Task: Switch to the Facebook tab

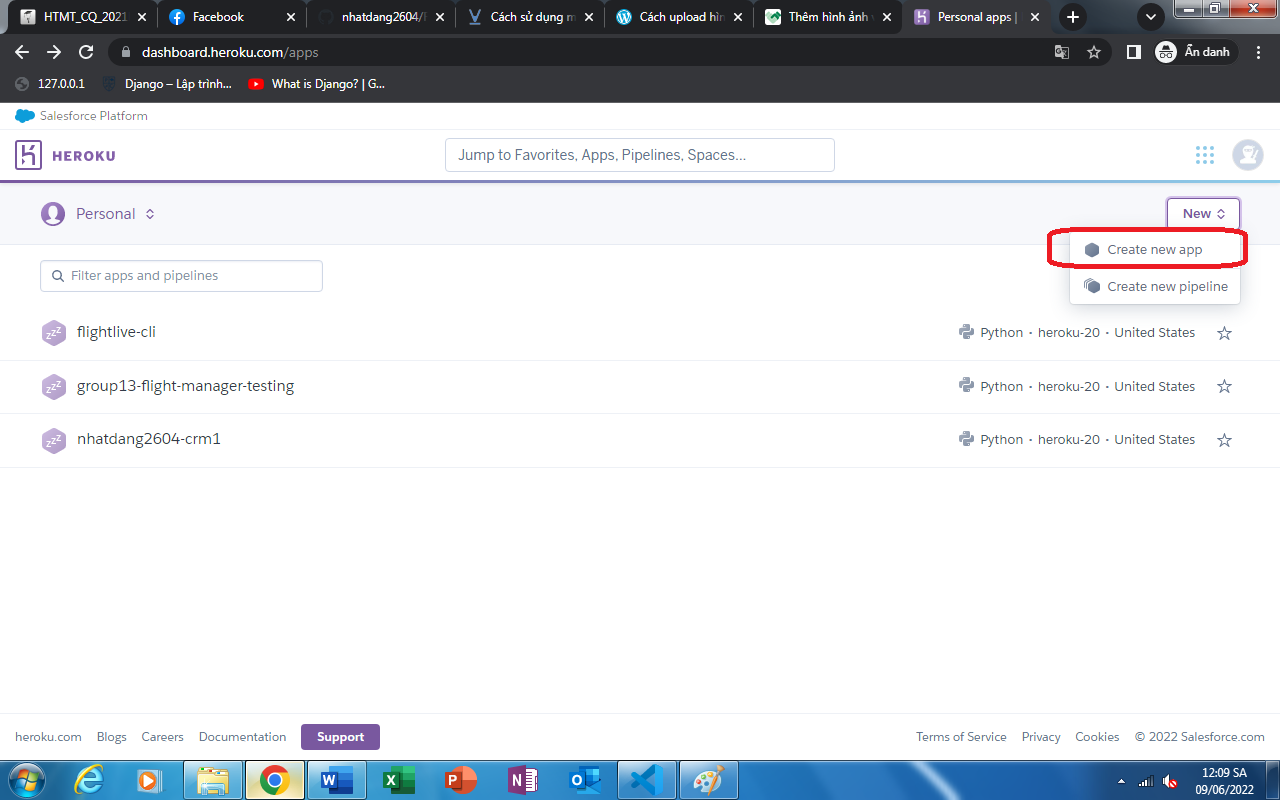Action: [231, 17]
